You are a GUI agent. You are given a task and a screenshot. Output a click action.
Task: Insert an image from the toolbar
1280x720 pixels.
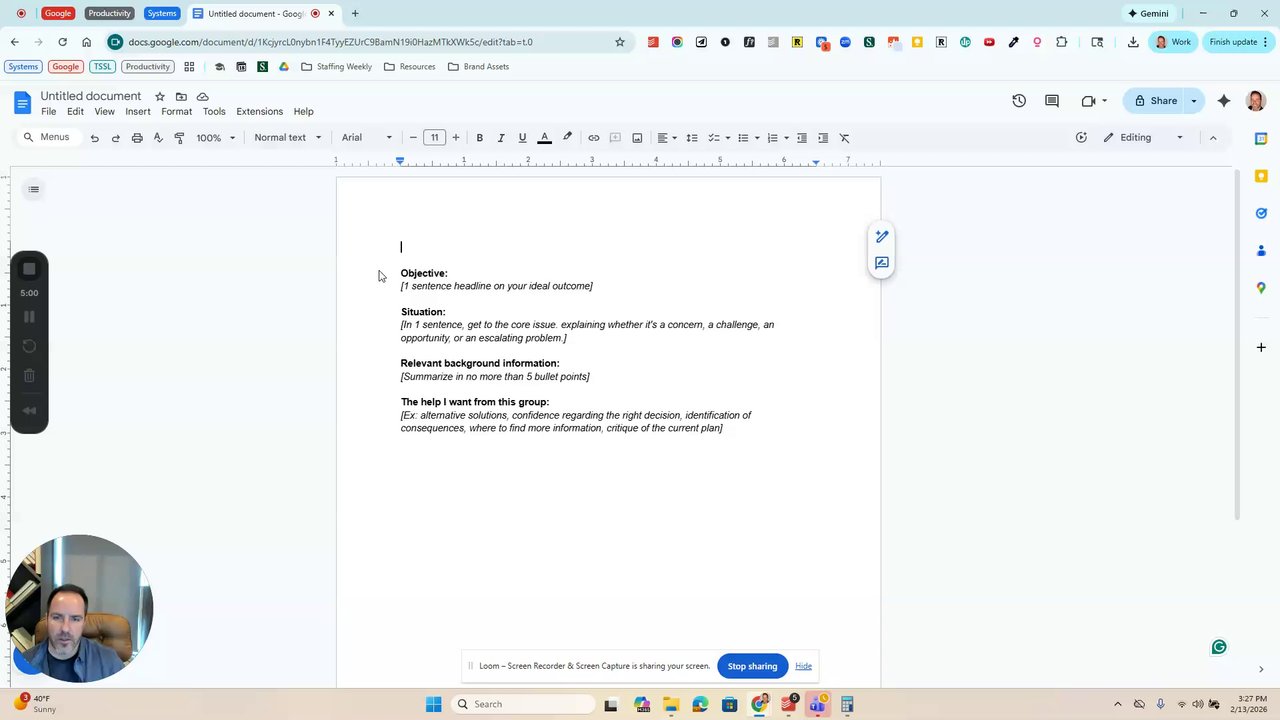[637, 138]
